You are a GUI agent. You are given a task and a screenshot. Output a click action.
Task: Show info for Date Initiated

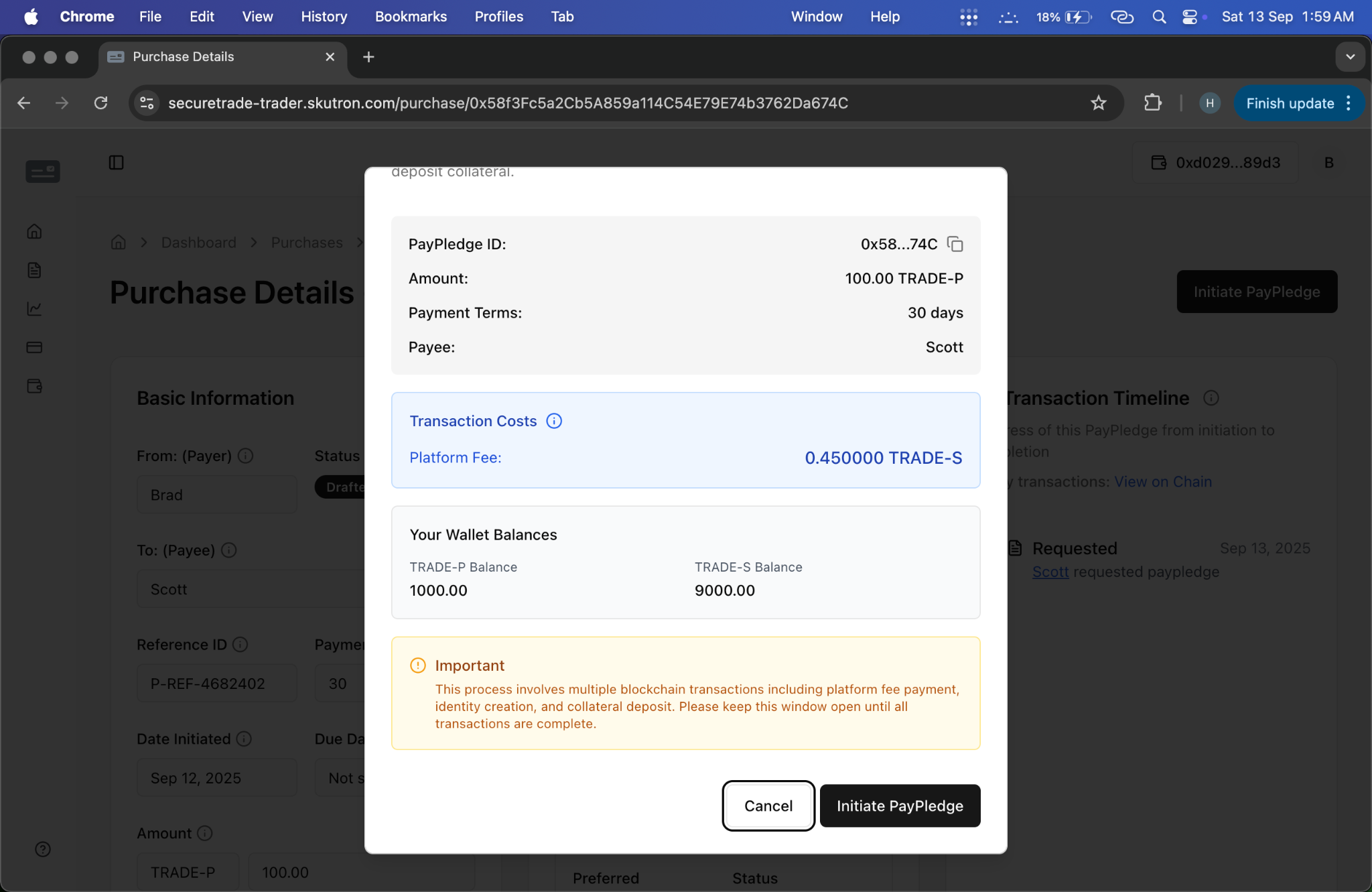point(245,739)
